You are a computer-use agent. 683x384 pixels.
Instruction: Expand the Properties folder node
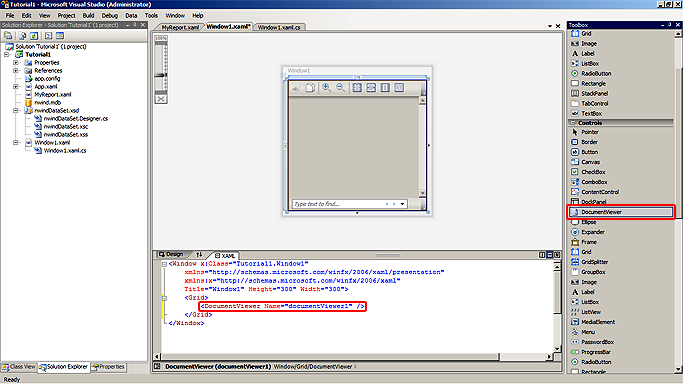click(x=16, y=63)
